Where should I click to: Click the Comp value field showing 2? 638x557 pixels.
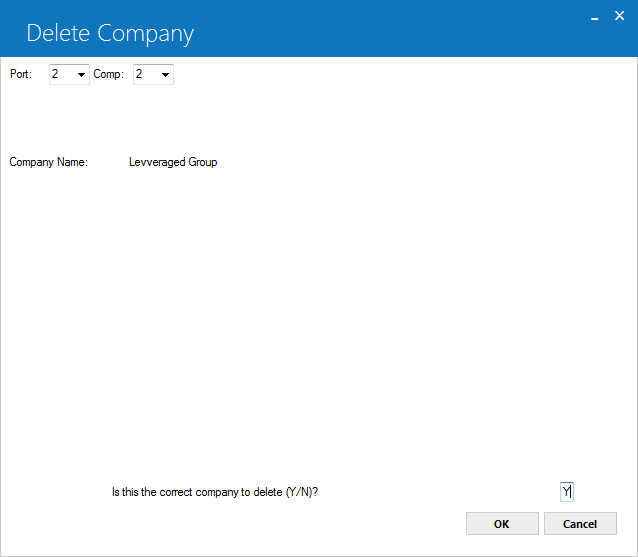(153, 74)
